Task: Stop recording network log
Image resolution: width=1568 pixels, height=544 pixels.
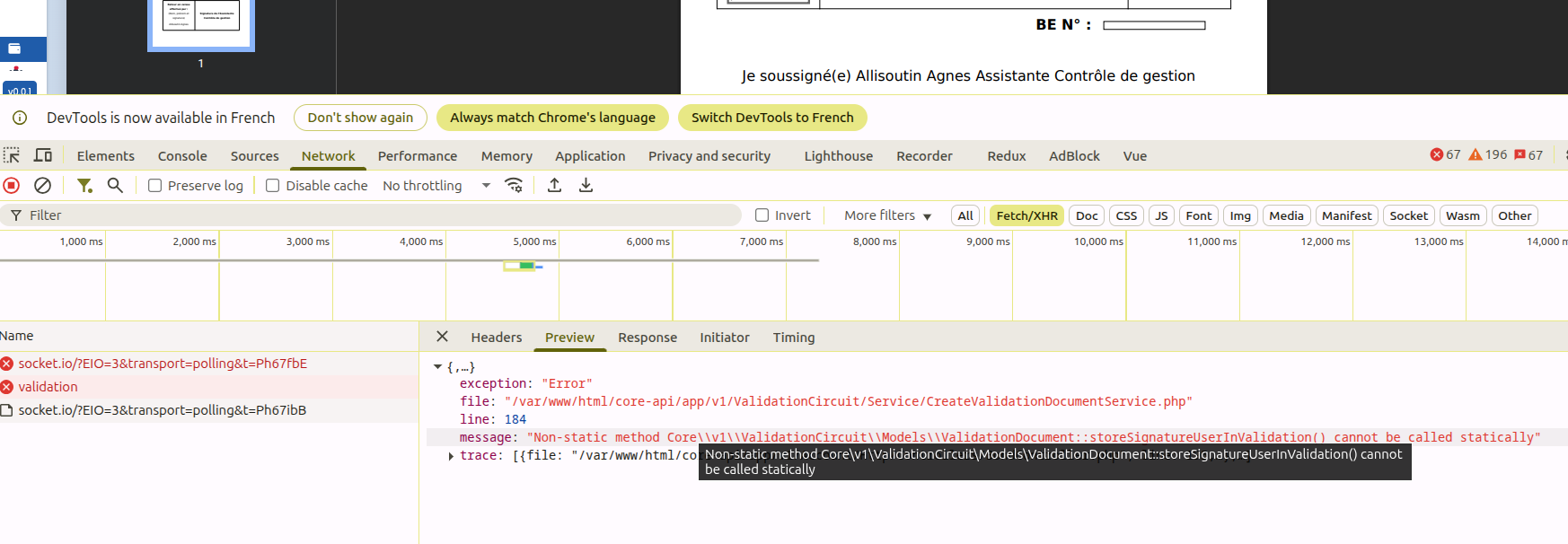Action: [12, 186]
